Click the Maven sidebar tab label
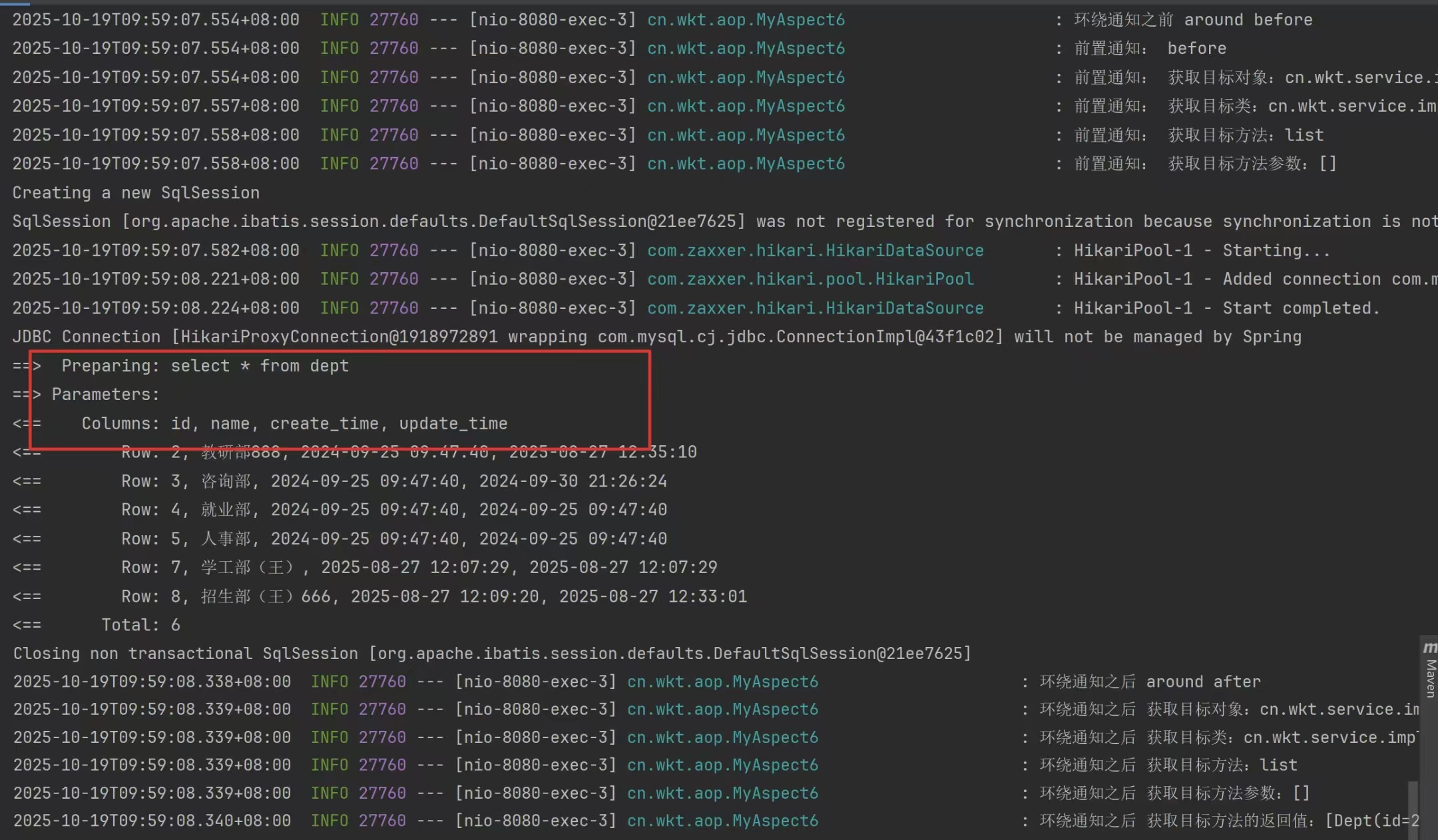 [1430, 678]
